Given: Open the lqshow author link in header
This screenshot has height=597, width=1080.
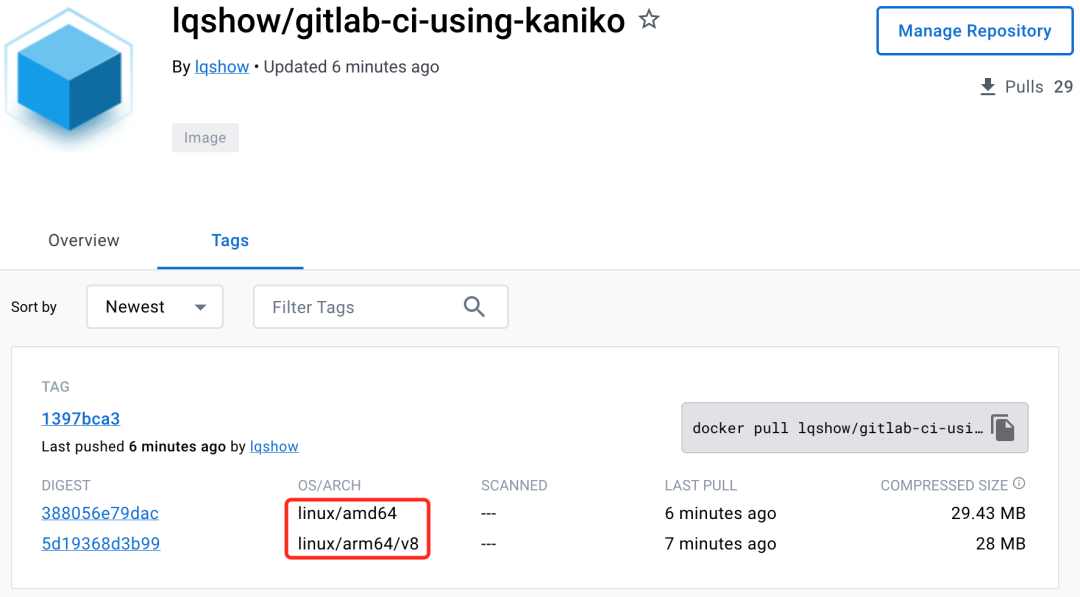Looking at the screenshot, I should coord(222,67).
